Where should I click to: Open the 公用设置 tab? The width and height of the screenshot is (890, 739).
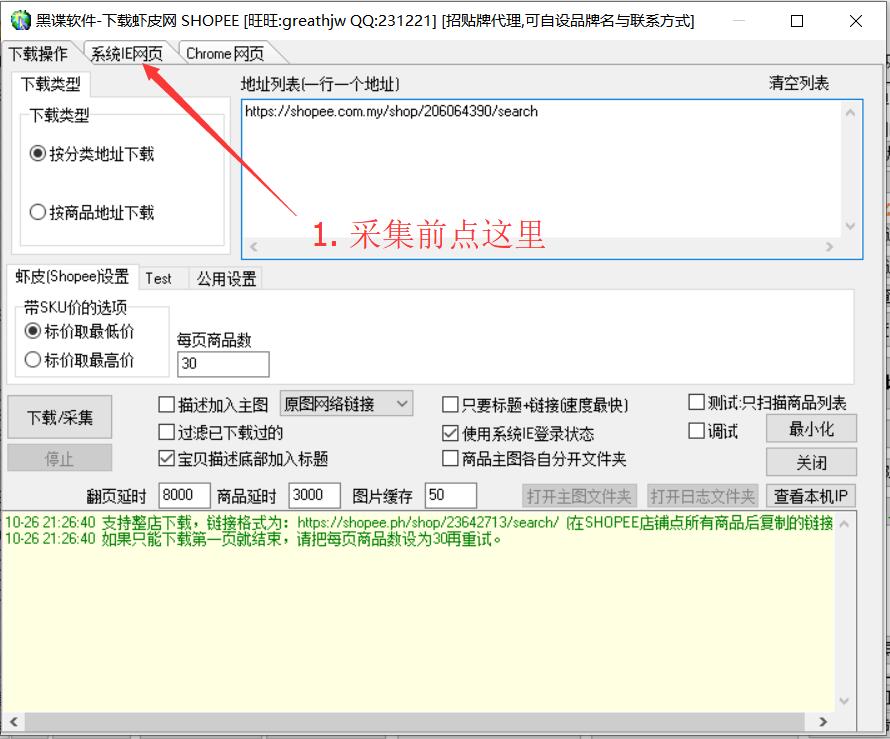pos(226,279)
